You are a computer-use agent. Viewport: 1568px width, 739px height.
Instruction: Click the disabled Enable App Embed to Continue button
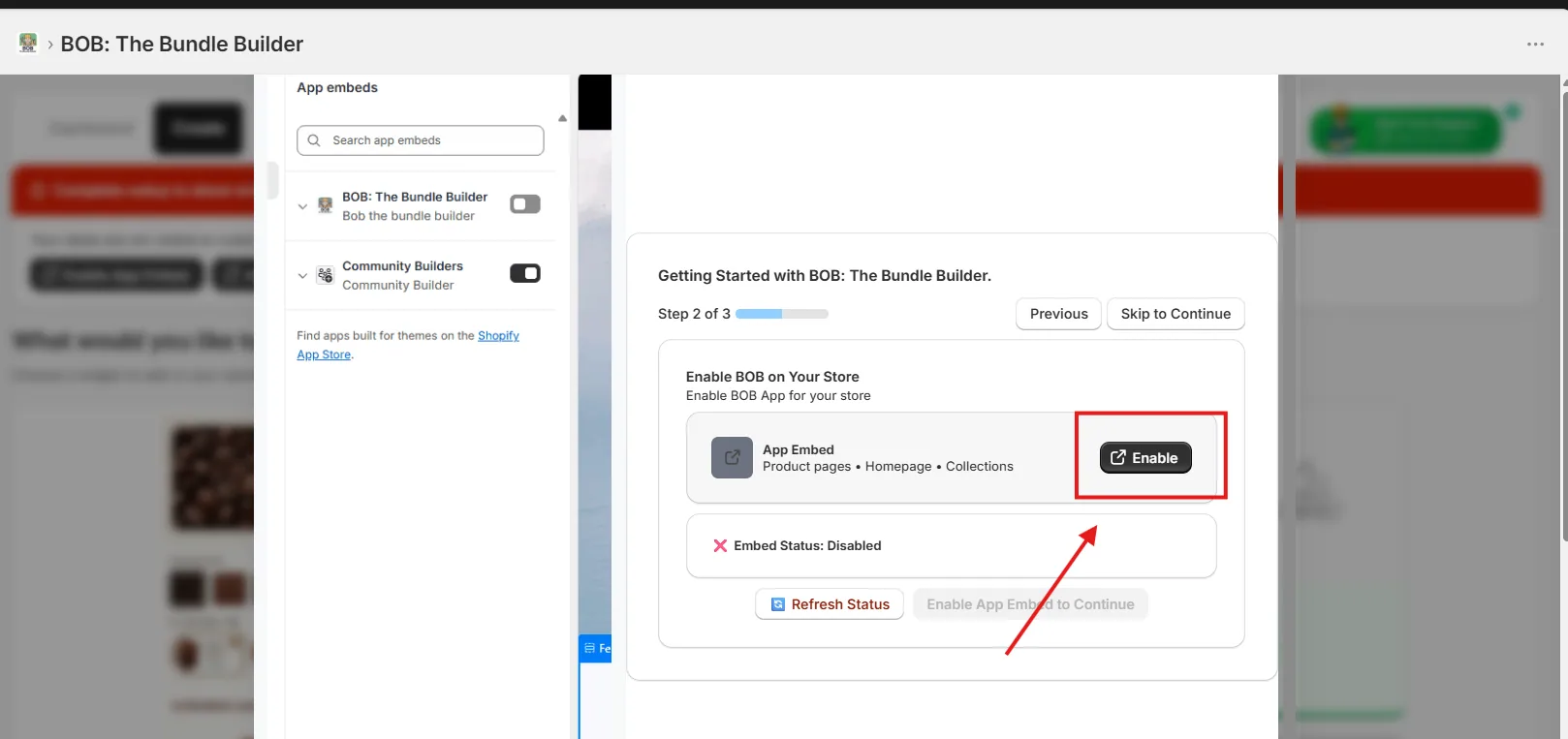[1030, 604]
